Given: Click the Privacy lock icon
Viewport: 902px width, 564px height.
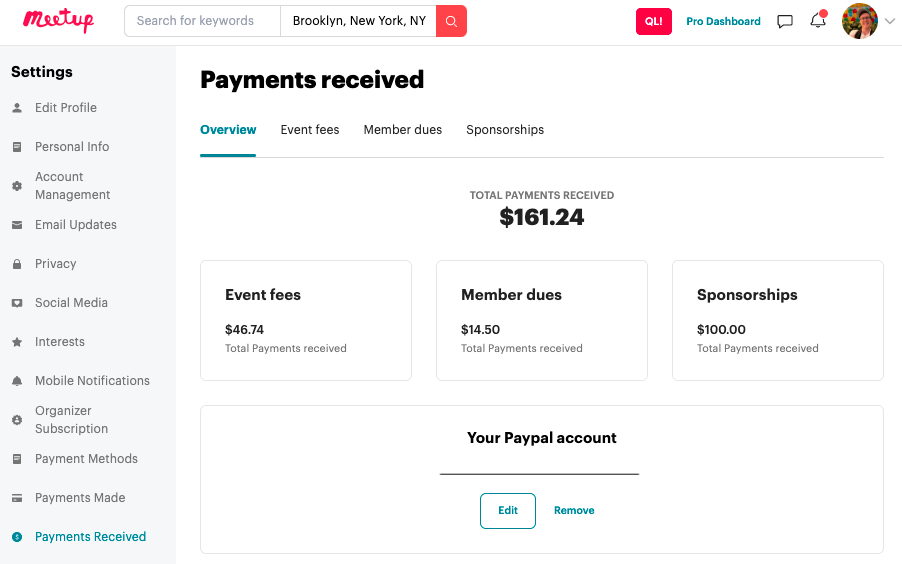Looking at the screenshot, I should tap(17, 264).
